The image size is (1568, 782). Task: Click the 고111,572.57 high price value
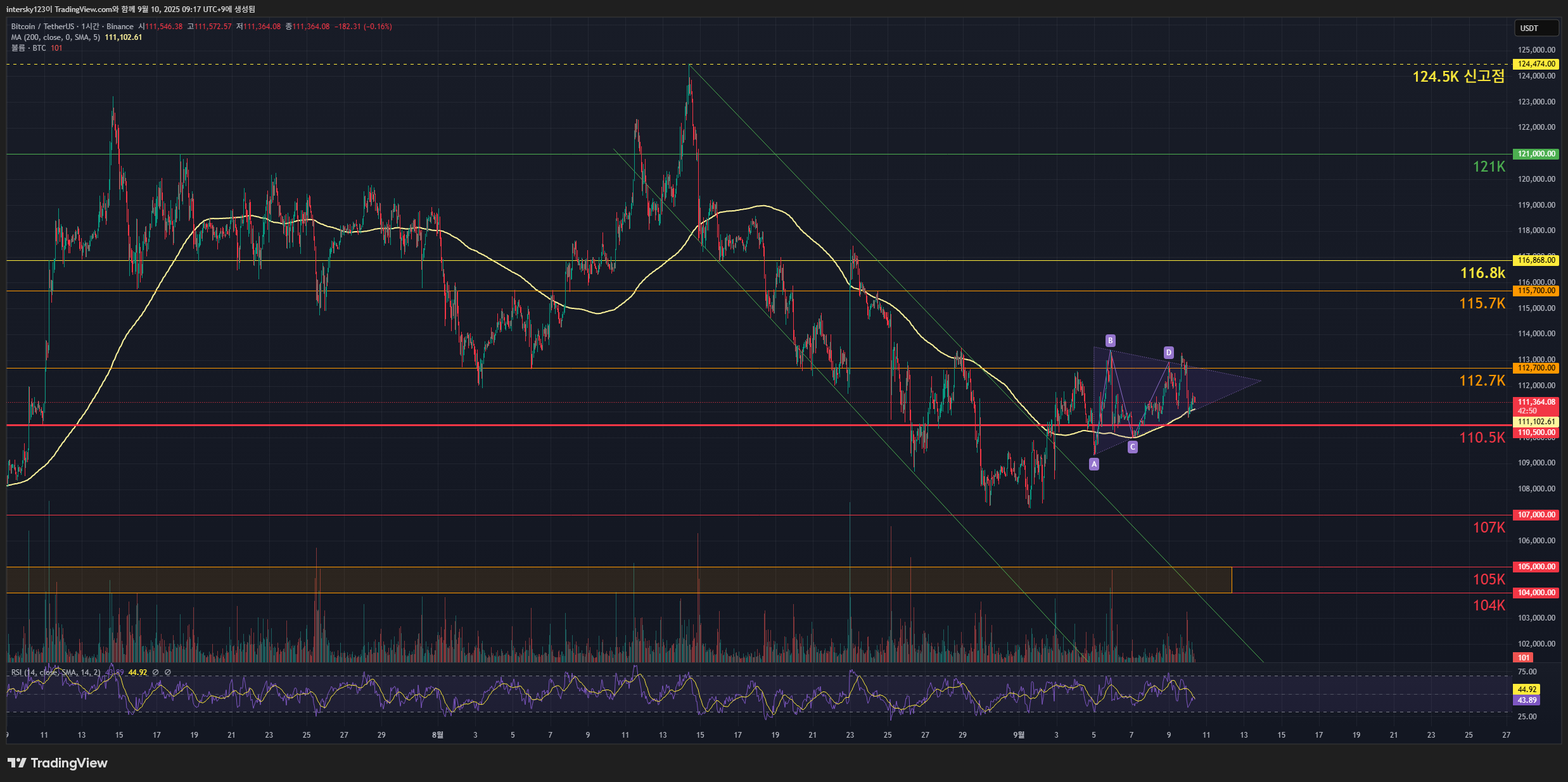pos(209,27)
